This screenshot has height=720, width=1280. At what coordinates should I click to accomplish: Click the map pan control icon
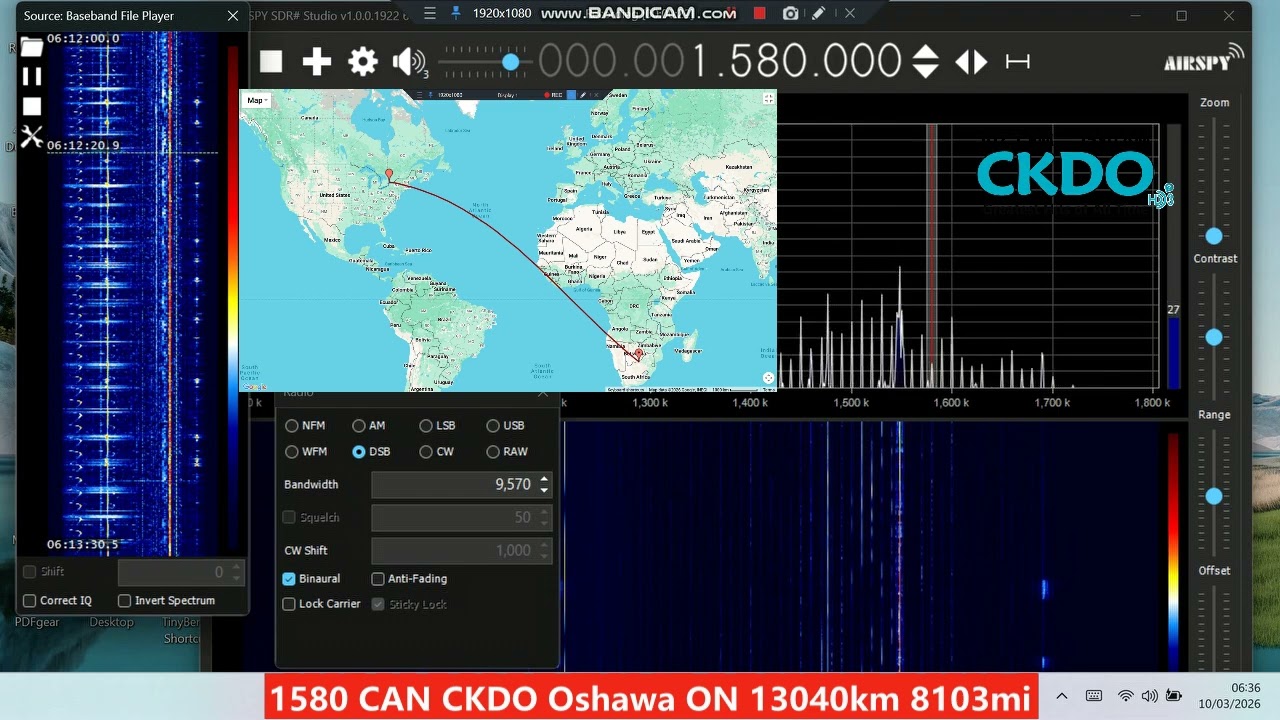[768, 378]
